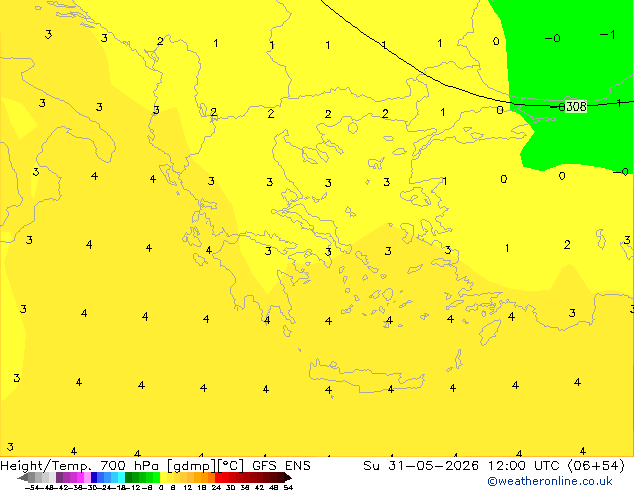
Task: Click the dark blue segment of the legend
Action: 94,477
